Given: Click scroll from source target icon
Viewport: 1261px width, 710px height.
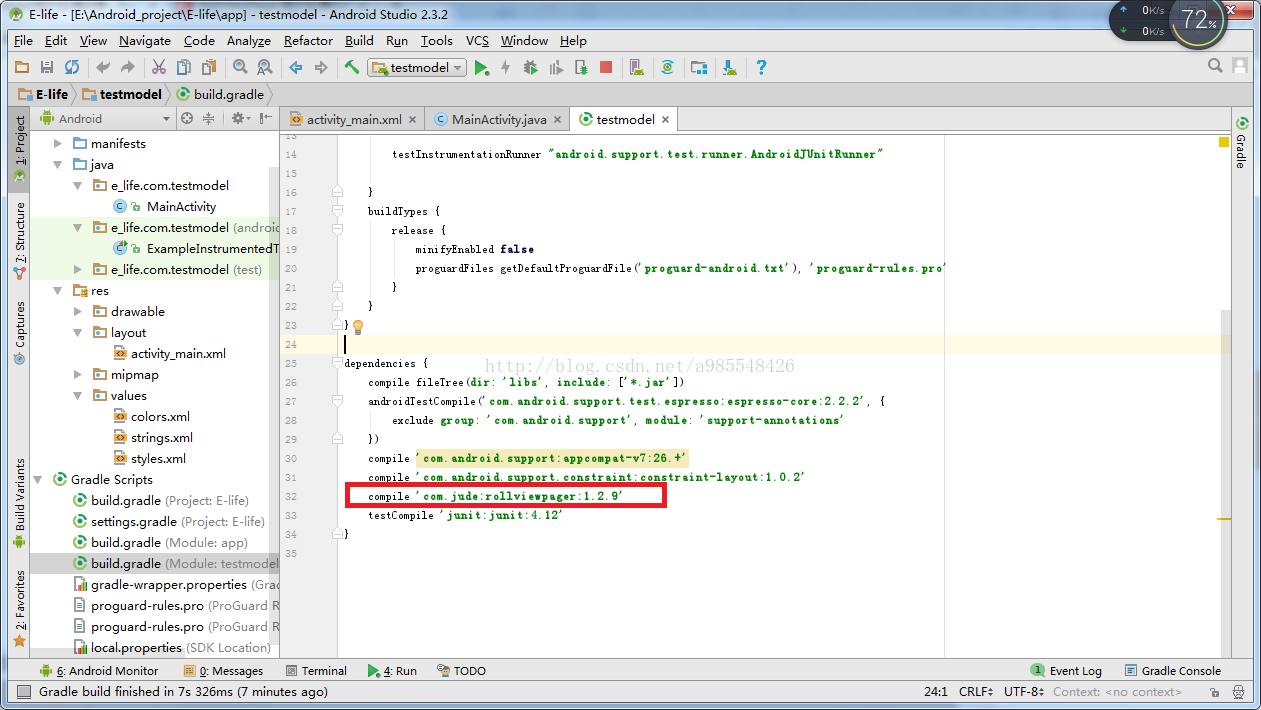Looking at the screenshot, I should [x=186, y=118].
